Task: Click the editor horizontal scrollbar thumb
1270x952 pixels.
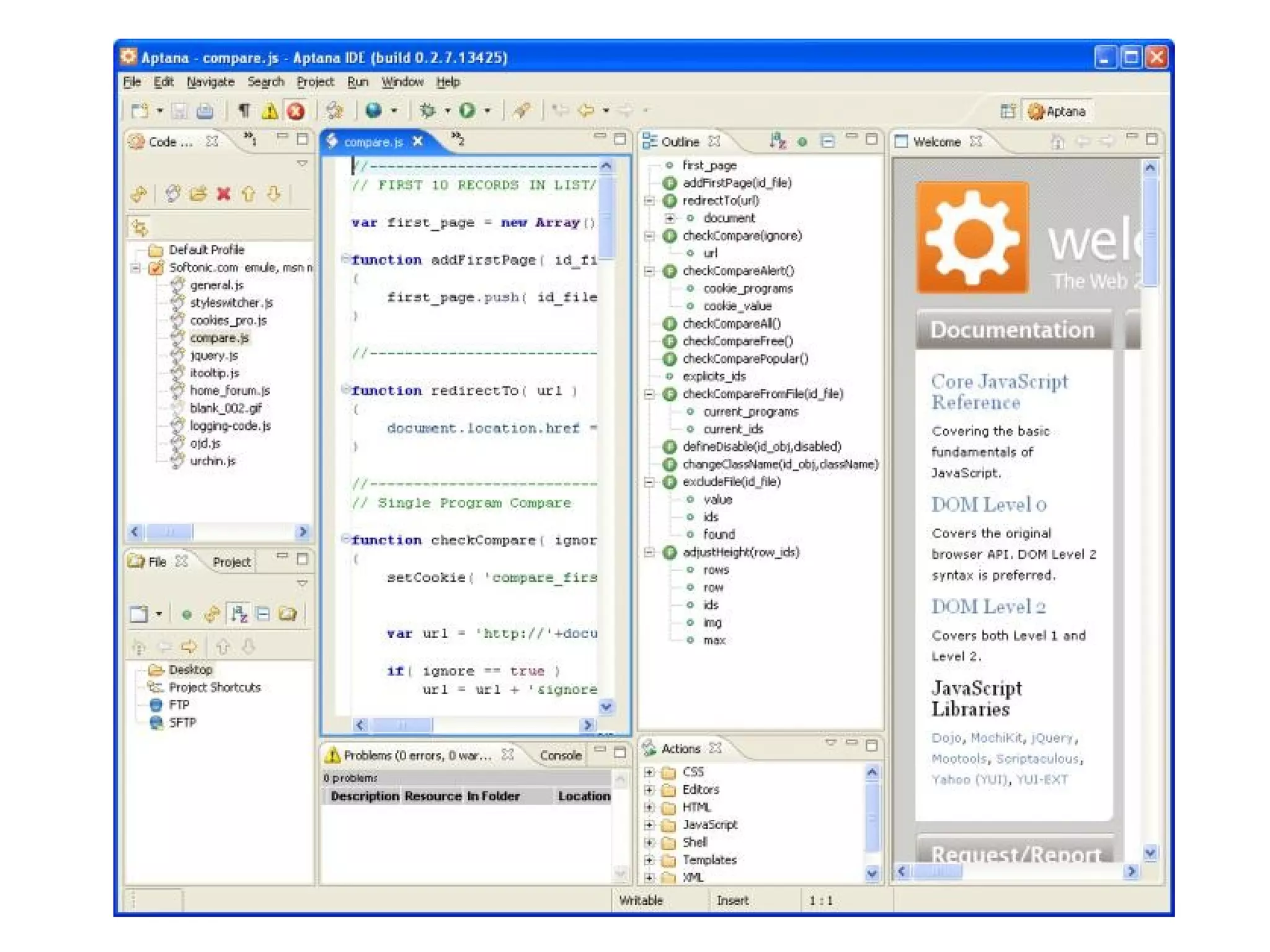Action: (x=401, y=725)
